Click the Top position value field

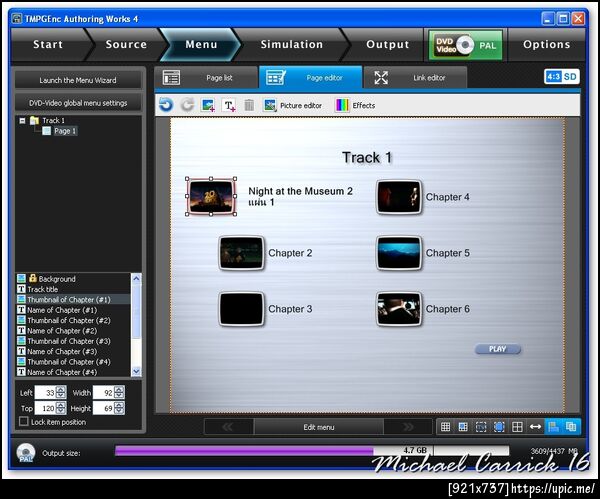[45, 408]
